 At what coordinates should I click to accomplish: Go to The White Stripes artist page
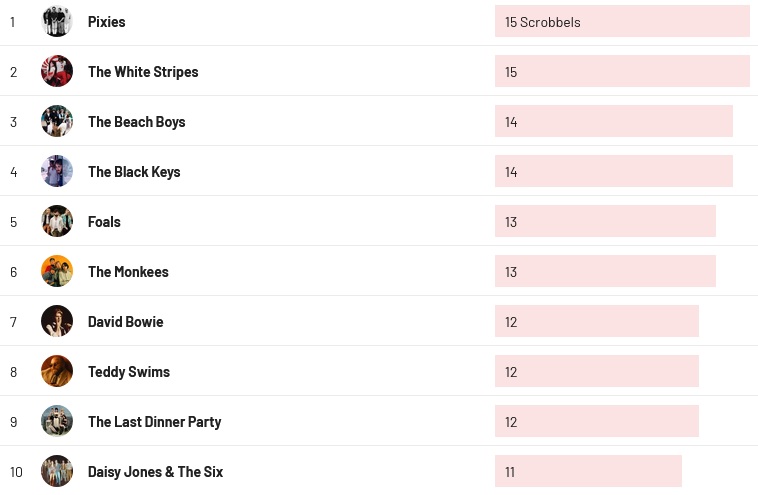coord(143,72)
